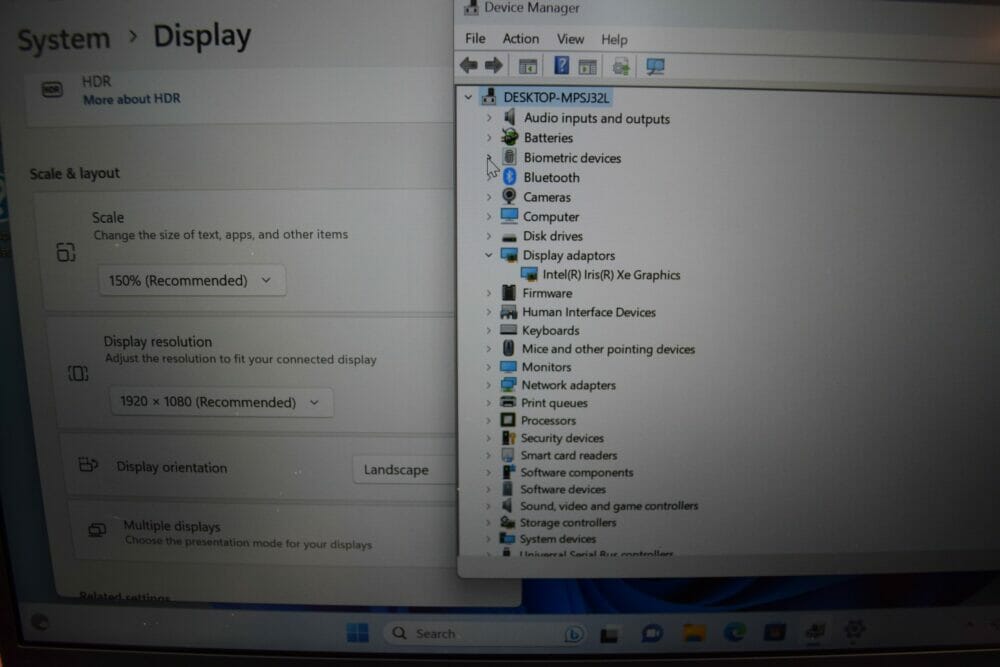Click the Smart card readers icon
This screenshot has height=667, width=1000.
tap(508, 455)
